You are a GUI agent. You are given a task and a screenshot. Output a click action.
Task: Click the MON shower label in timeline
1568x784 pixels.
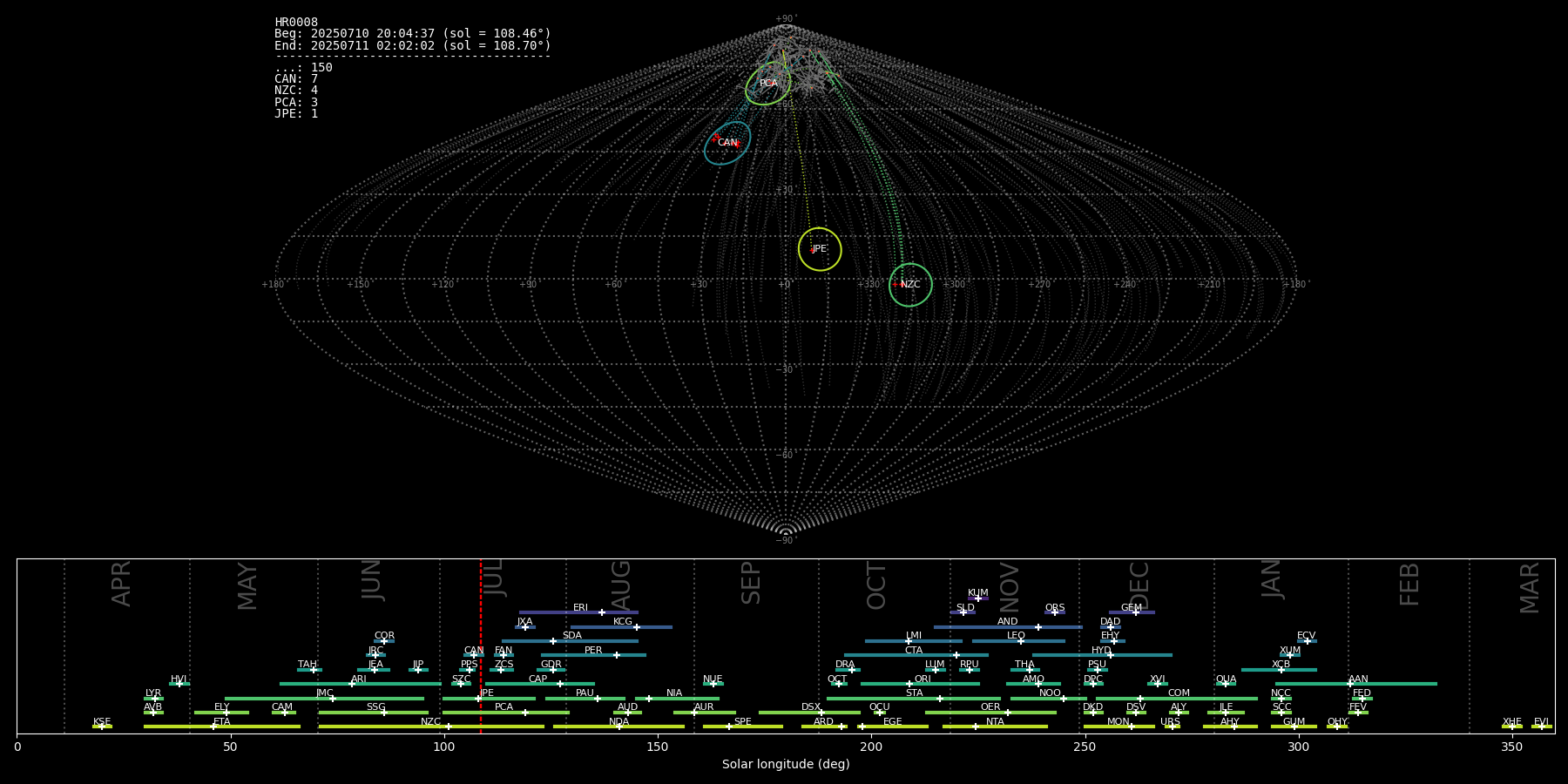click(1119, 722)
